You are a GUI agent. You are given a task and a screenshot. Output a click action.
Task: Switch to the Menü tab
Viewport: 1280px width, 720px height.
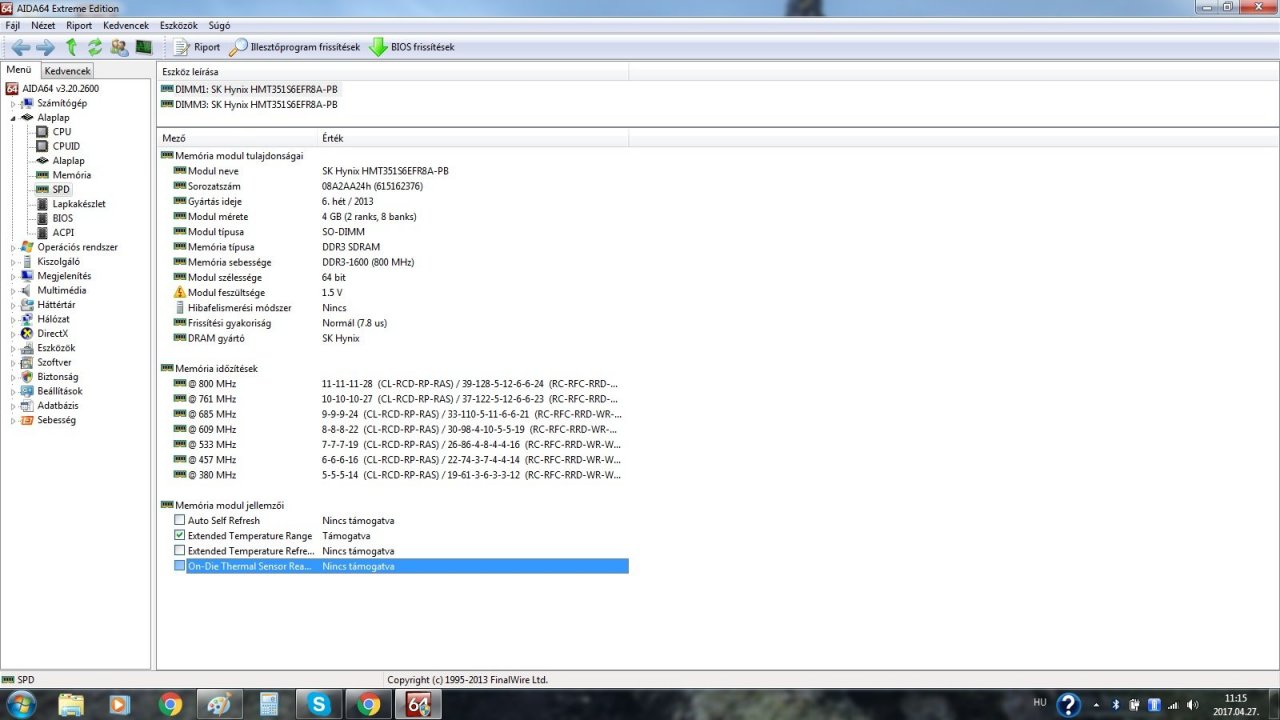click(19, 70)
